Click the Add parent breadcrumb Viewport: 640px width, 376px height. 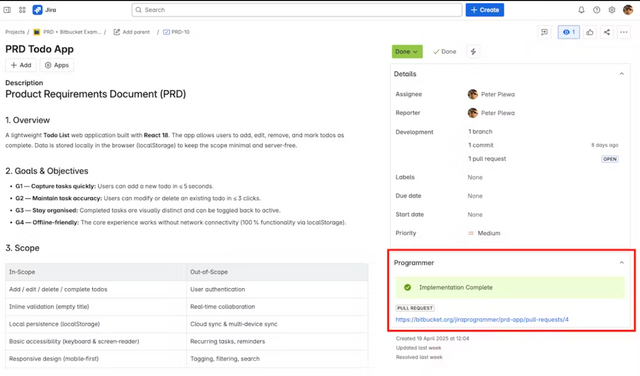point(131,32)
